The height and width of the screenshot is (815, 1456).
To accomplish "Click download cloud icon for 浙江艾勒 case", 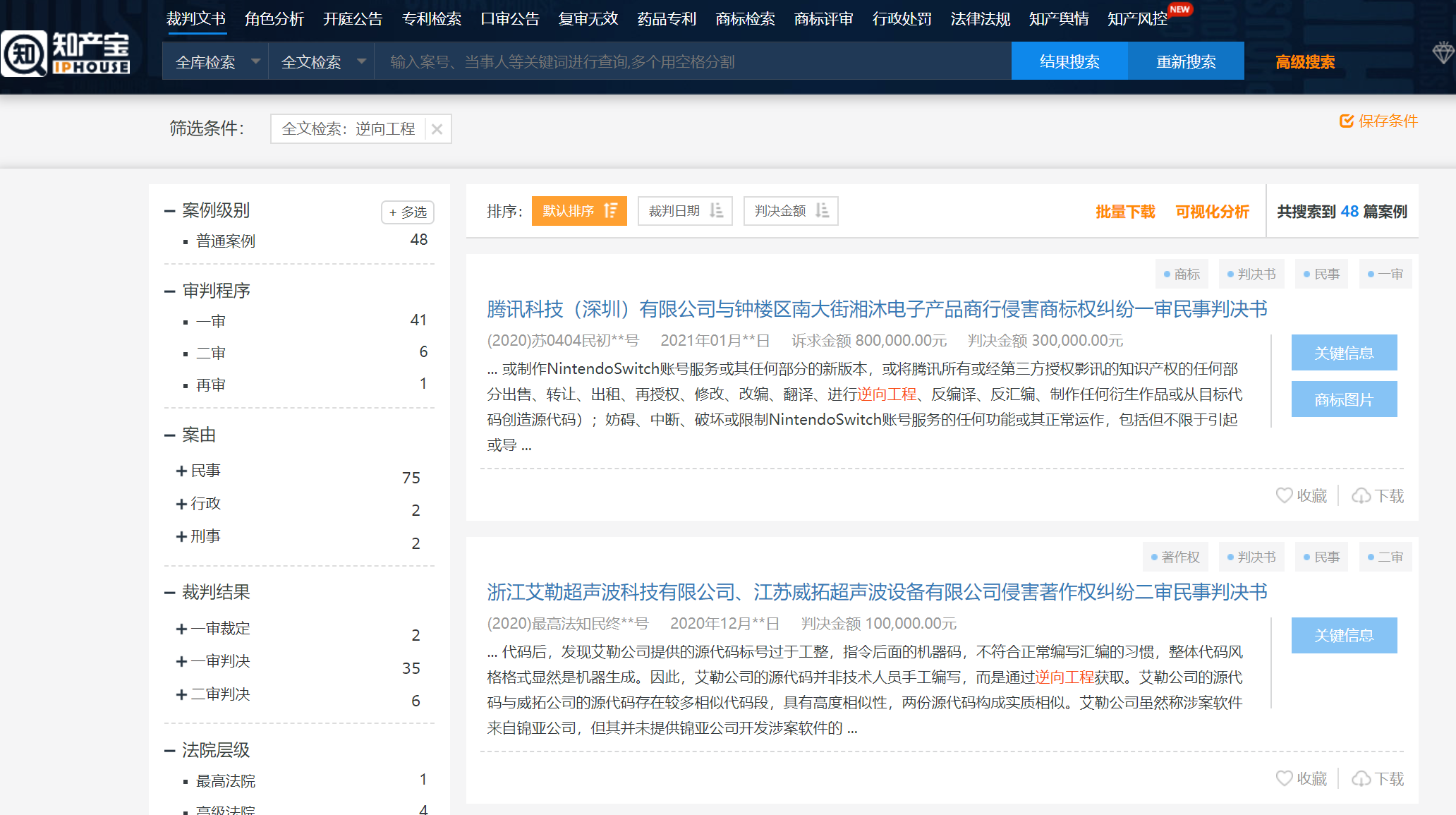I will (x=1361, y=779).
